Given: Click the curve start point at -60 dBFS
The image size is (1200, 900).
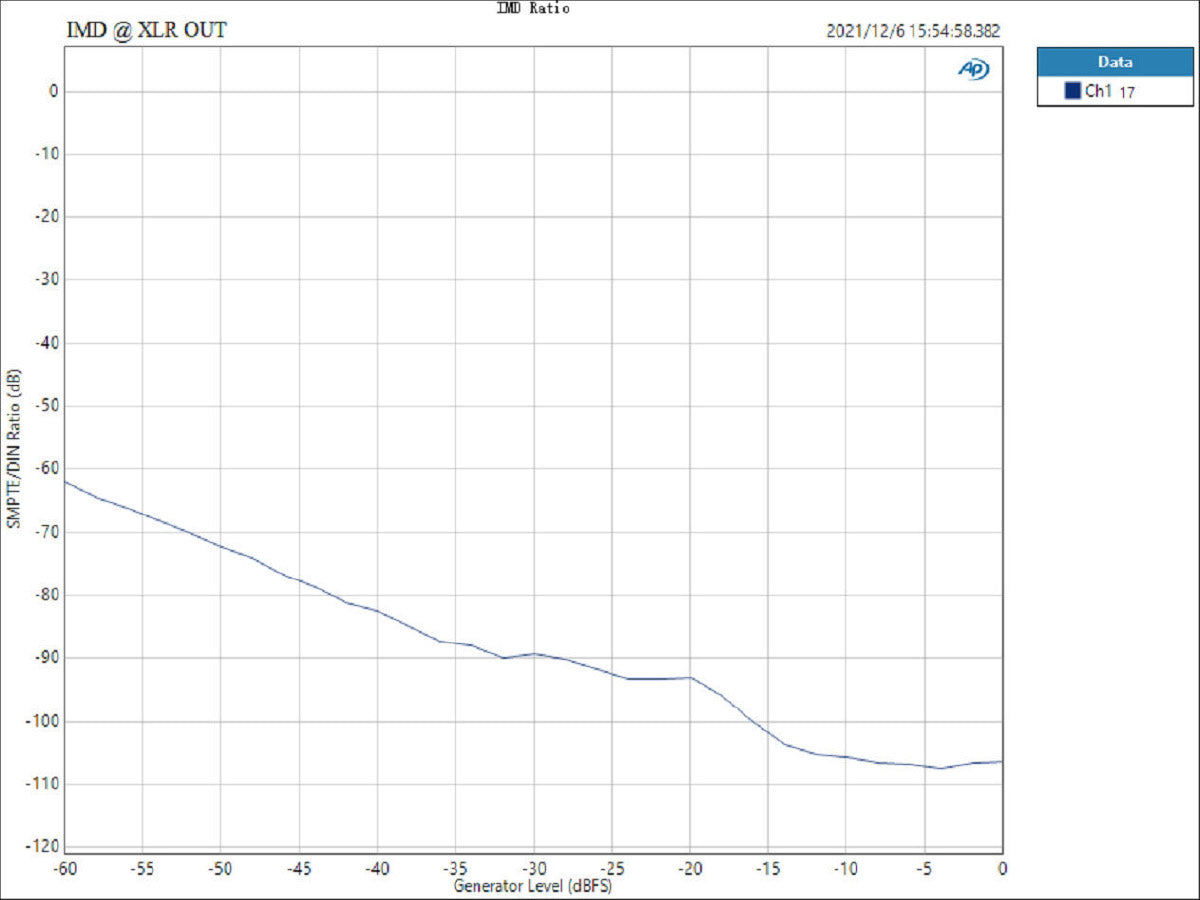Looking at the screenshot, I should (66, 482).
